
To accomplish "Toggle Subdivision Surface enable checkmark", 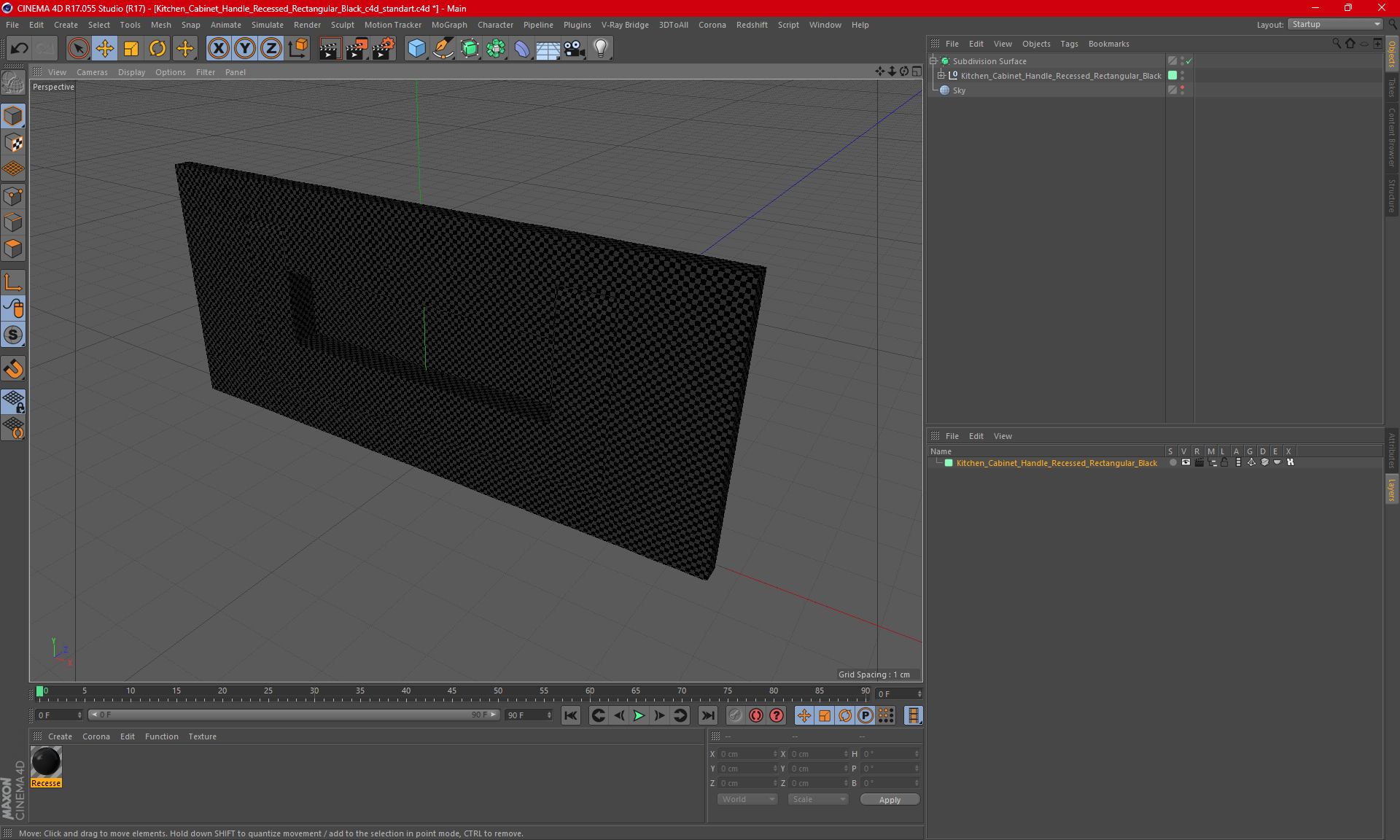I will coord(1189,61).
